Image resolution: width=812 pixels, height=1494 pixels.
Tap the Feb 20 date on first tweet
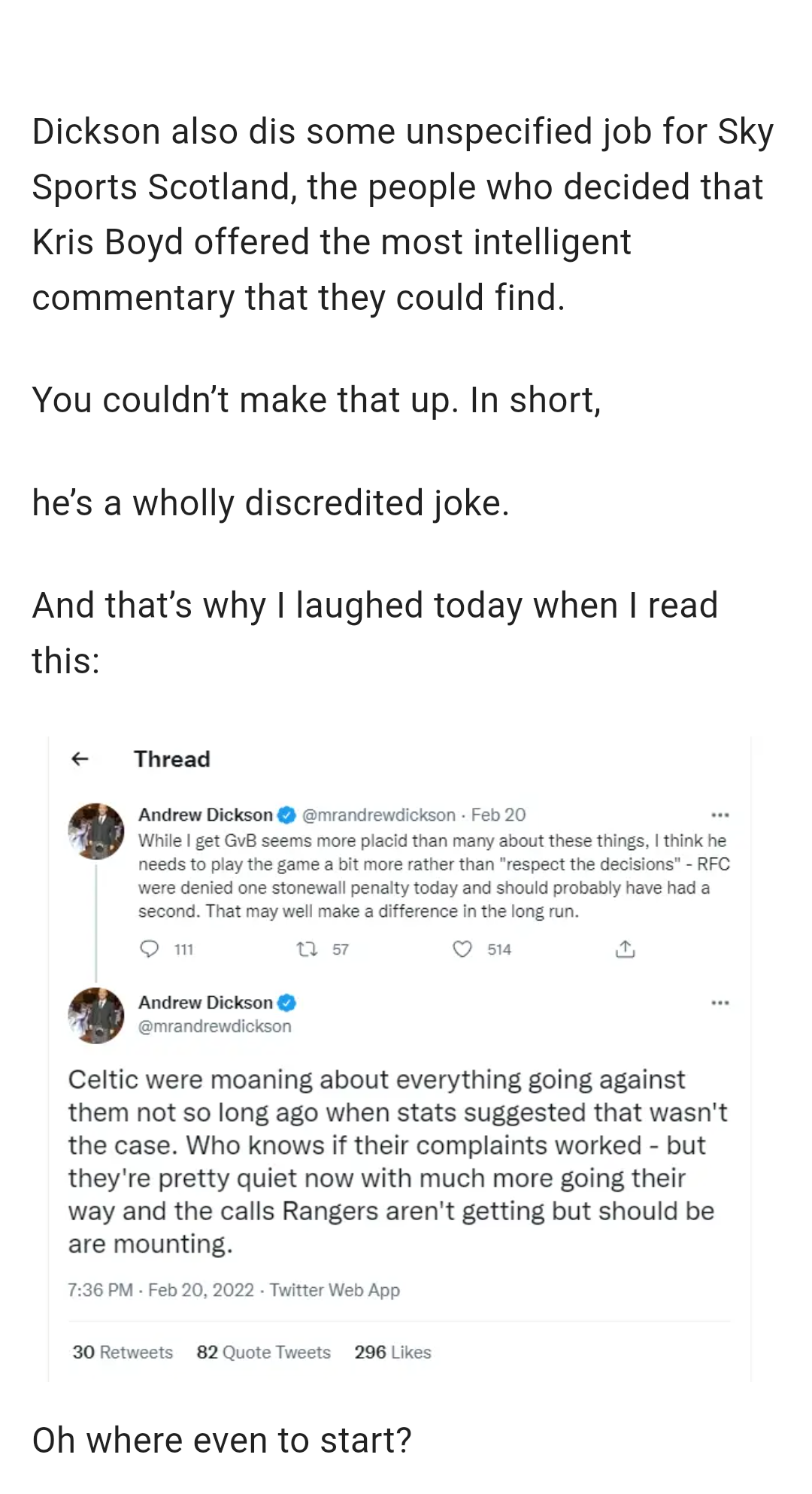point(498,815)
